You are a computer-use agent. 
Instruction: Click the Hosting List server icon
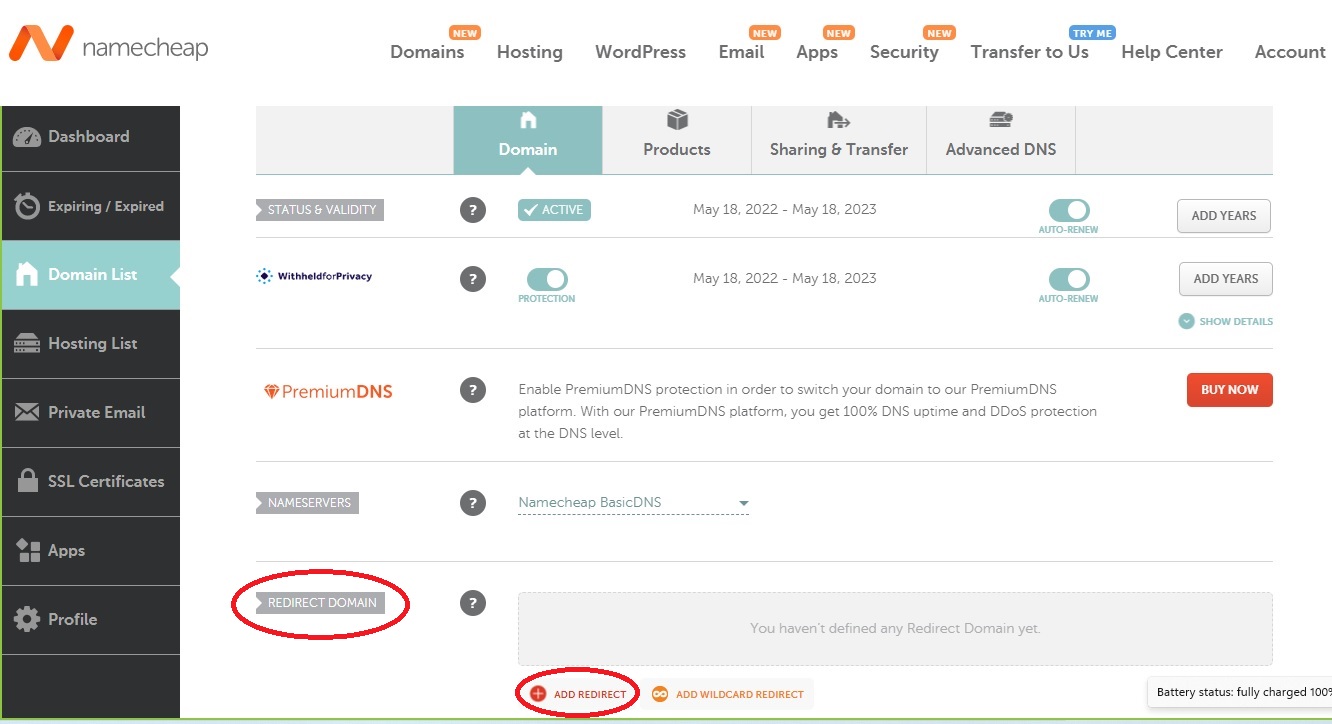[27, 344]
